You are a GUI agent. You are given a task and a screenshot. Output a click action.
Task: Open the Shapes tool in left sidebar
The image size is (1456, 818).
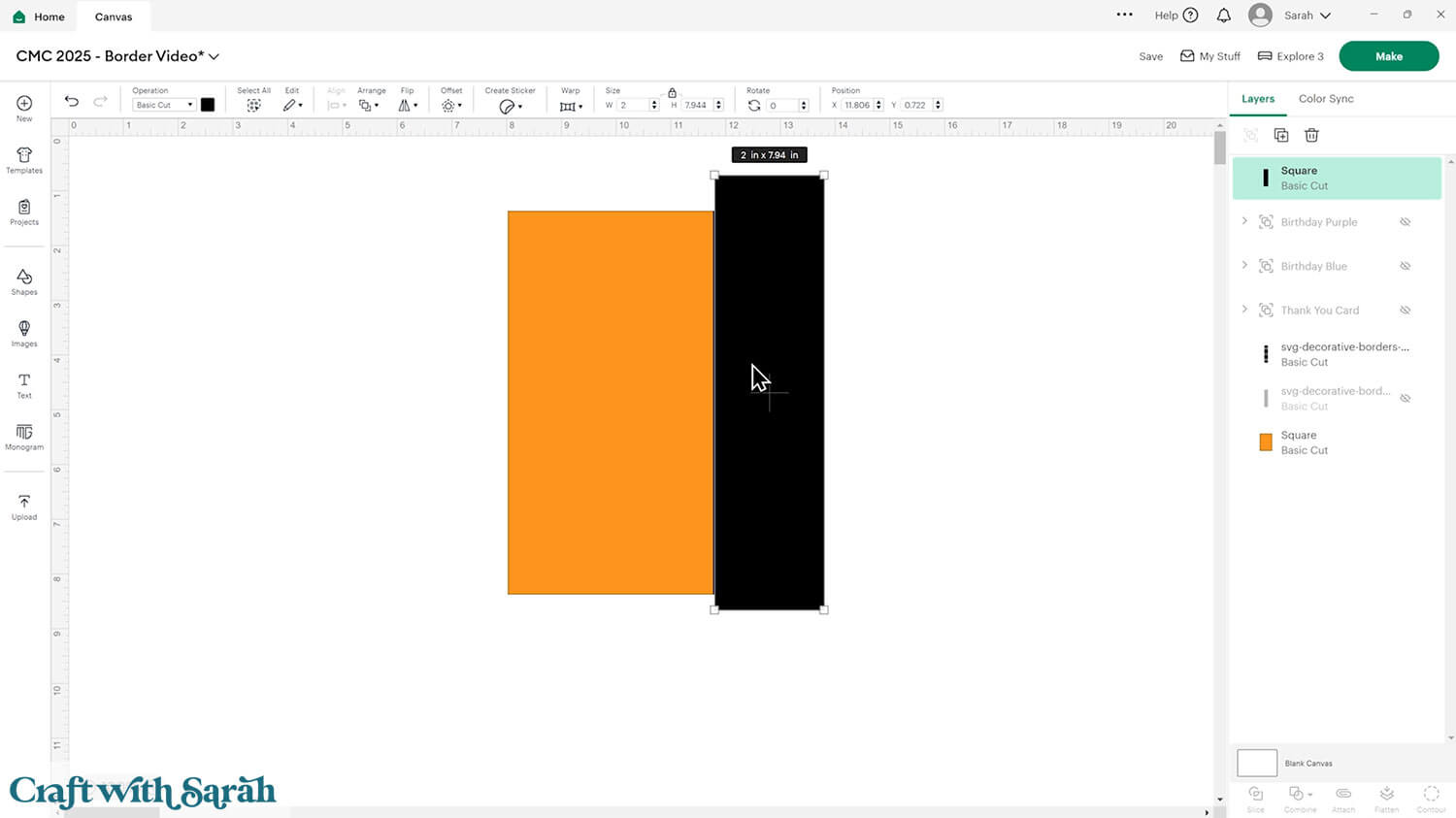[x=24, y=281]
